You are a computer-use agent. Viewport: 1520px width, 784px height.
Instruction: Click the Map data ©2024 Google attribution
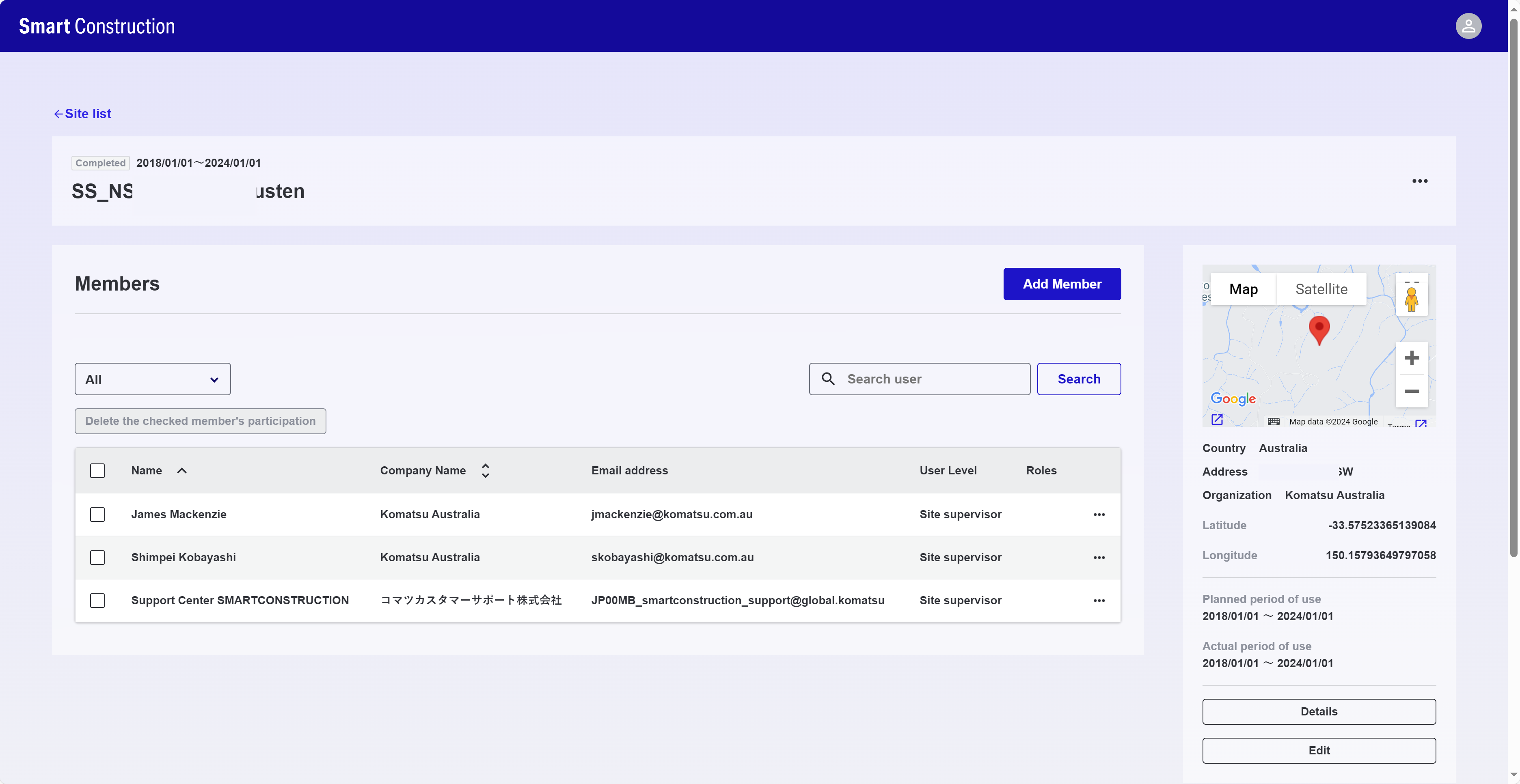[x=1333, y=422]
